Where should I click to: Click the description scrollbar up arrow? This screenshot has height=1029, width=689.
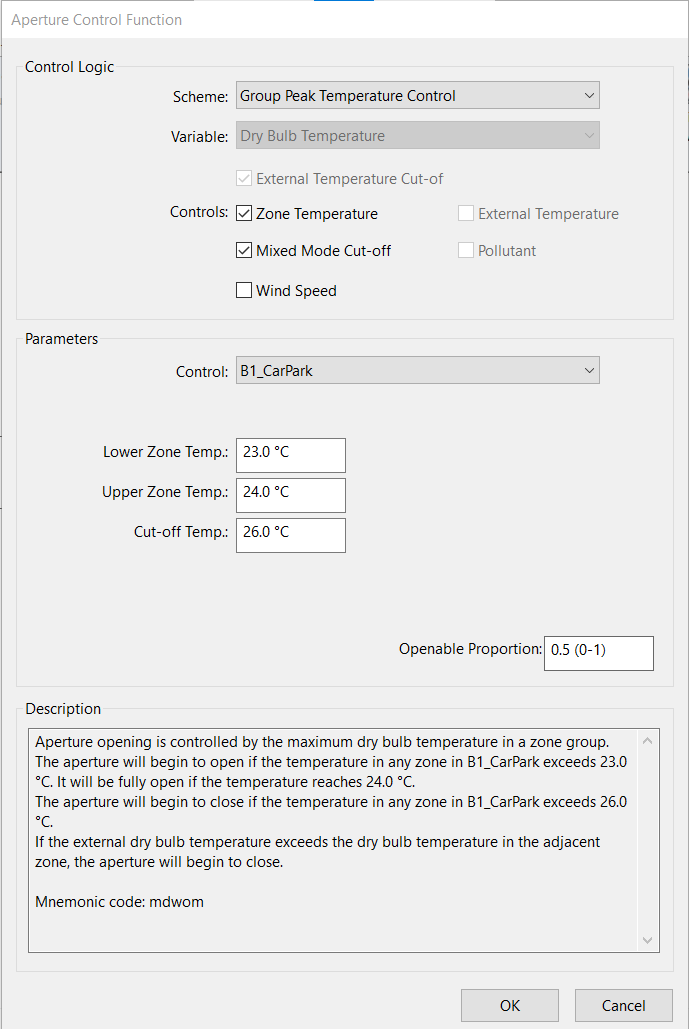point(648,741)
